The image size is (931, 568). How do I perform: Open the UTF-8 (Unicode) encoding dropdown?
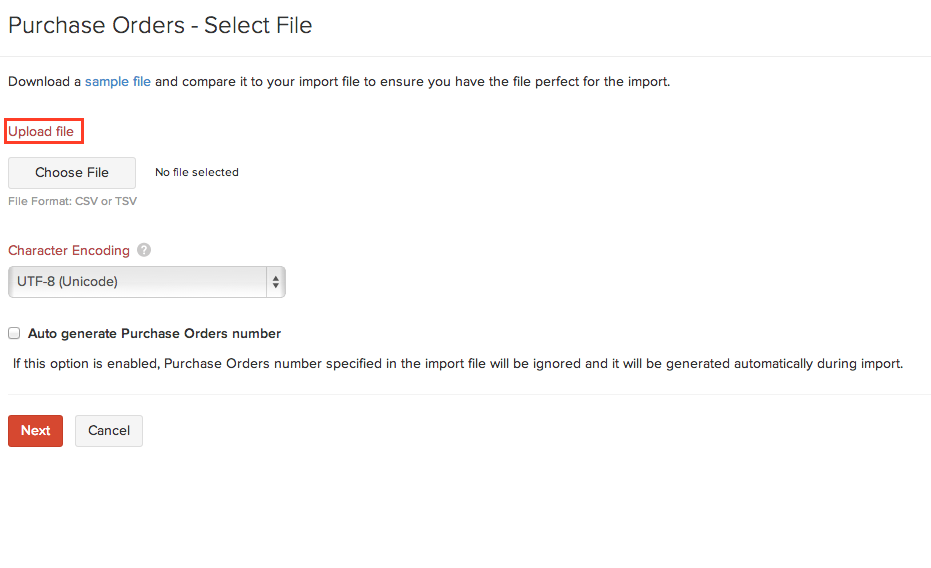click(146, 282)
